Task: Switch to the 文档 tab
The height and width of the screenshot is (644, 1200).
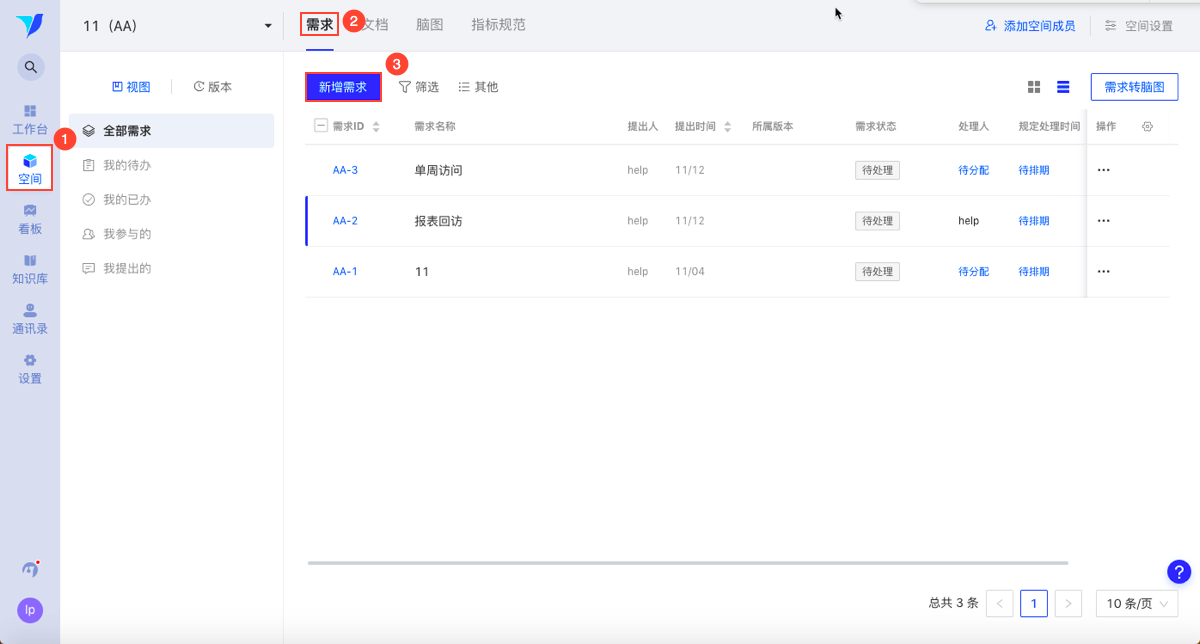Action: point(376,24)
